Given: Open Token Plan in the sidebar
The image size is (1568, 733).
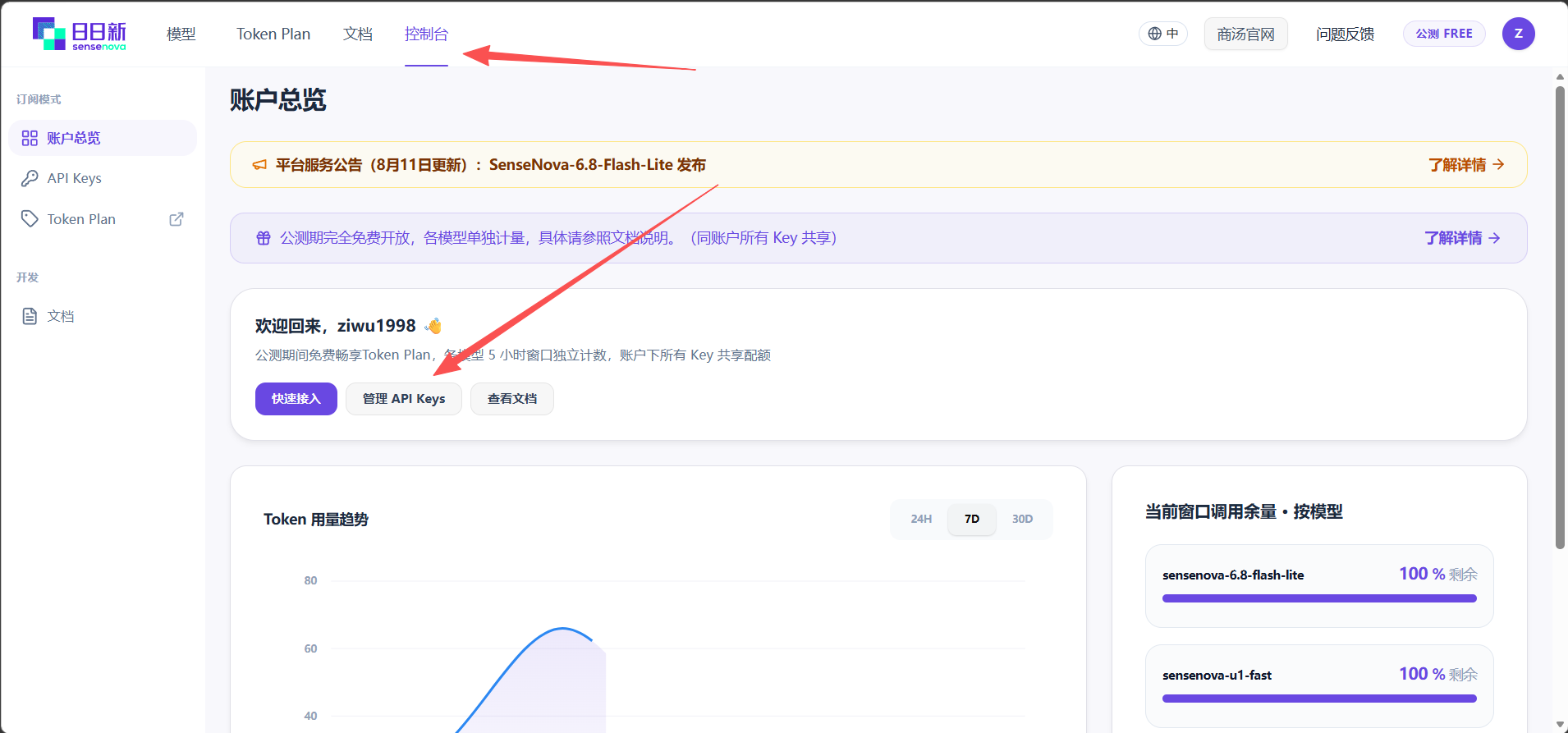Looking at the screenshot, I should pos(103,219).
